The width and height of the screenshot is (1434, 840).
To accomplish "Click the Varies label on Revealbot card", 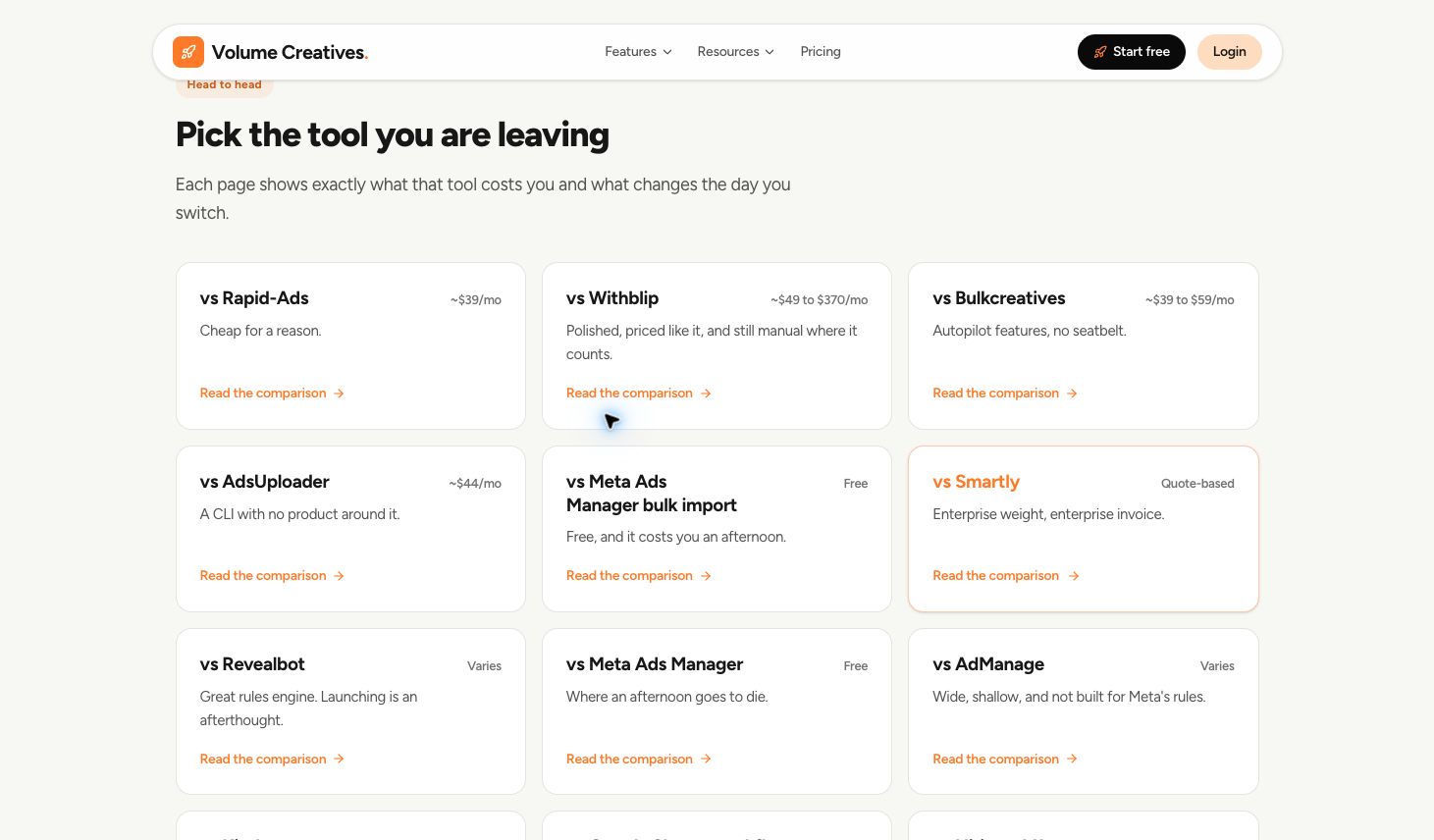I will click(484, 666).
